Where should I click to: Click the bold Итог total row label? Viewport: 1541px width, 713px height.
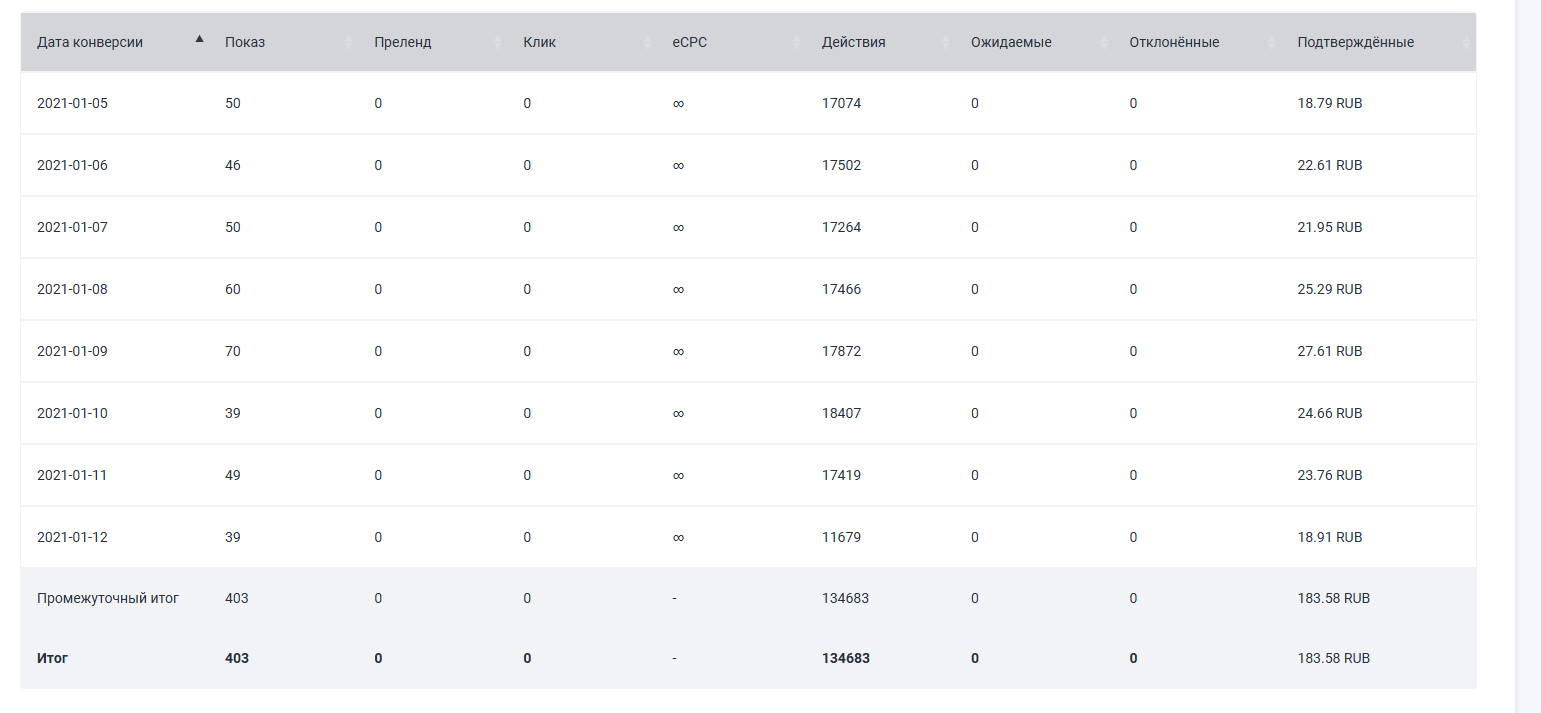[52, 658]
